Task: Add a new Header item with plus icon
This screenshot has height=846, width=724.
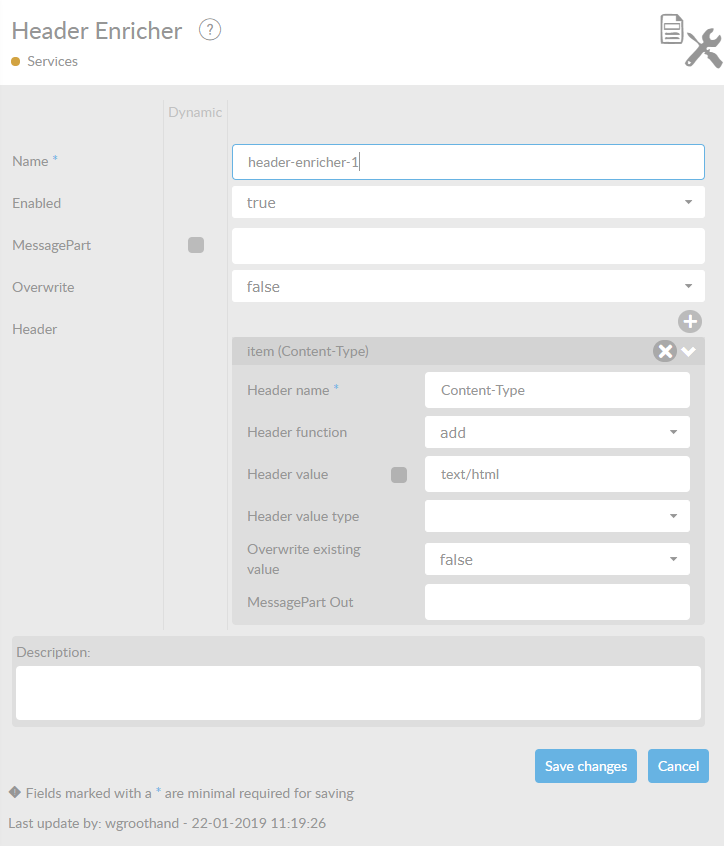Action: [x=690, y=321]
